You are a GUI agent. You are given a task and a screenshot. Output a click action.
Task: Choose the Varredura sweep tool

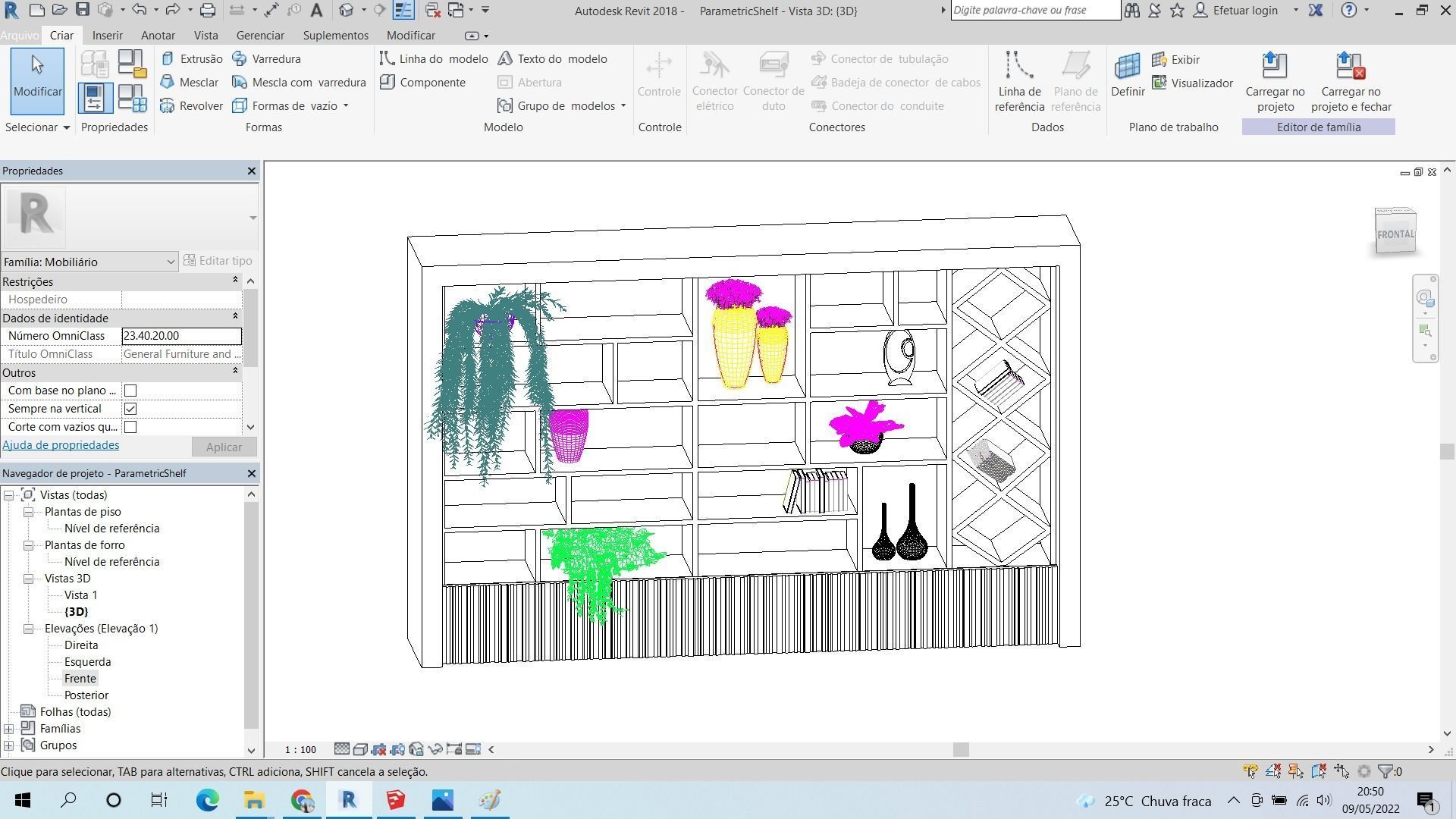267,59
